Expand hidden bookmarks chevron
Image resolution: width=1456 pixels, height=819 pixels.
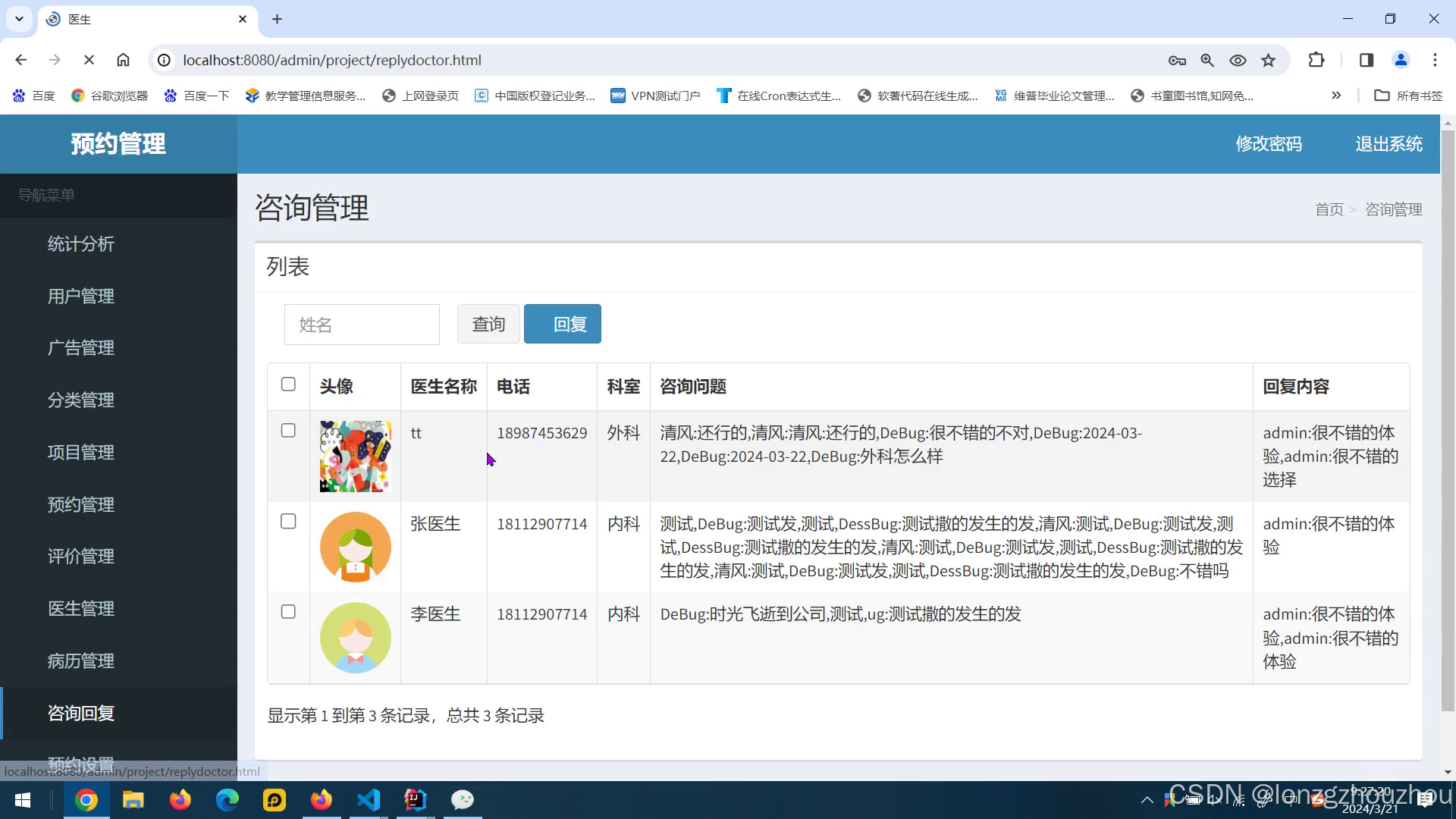(x=1336, y=96)
